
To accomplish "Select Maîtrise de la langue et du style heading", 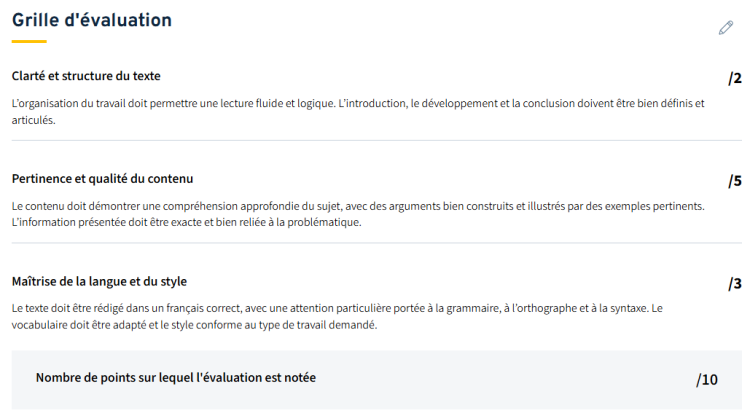I will click(99, 282).
